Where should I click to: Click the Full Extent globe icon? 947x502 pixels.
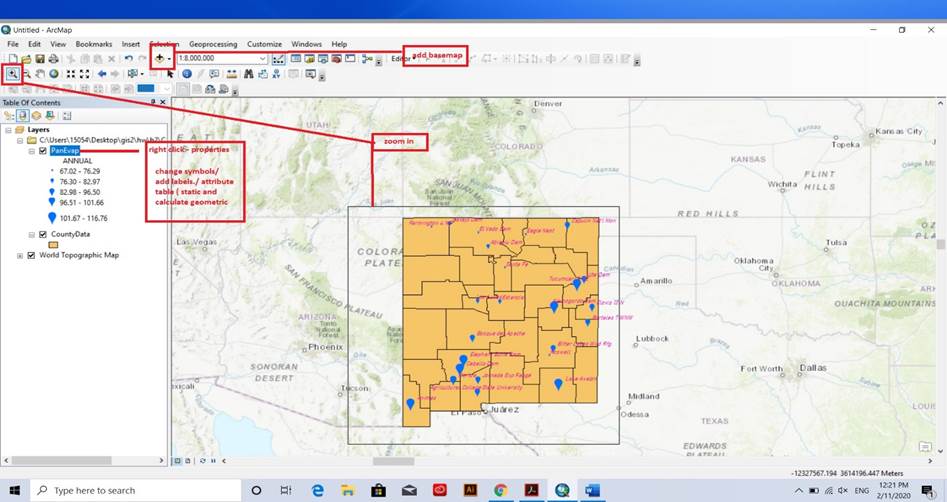click(54, 74)
